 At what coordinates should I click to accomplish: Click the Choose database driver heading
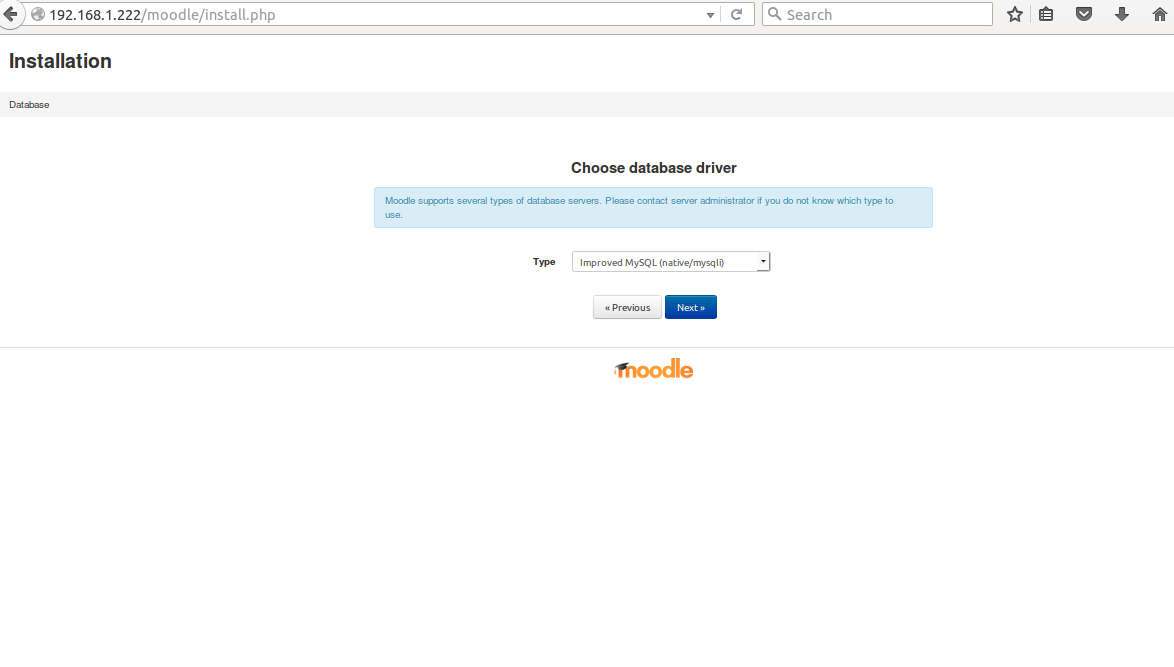tap(654, 168)
